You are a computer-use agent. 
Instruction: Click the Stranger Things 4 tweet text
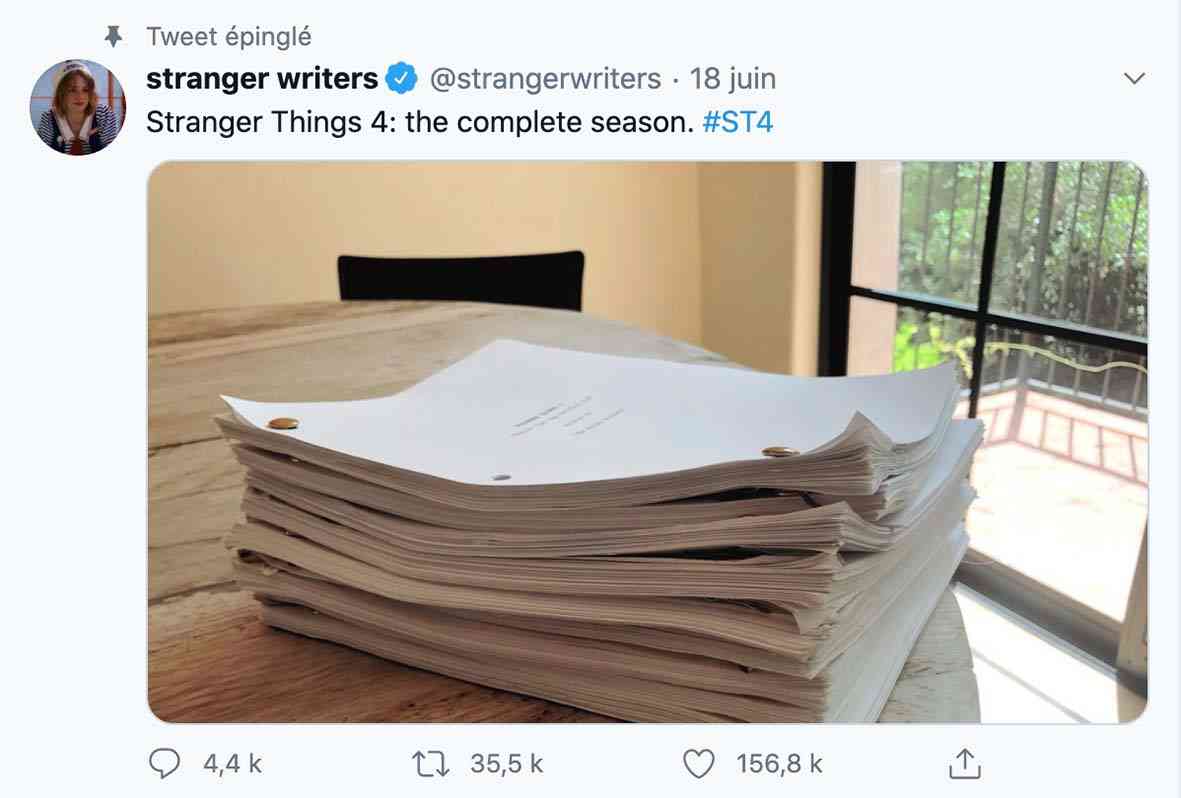pos(420,122)
